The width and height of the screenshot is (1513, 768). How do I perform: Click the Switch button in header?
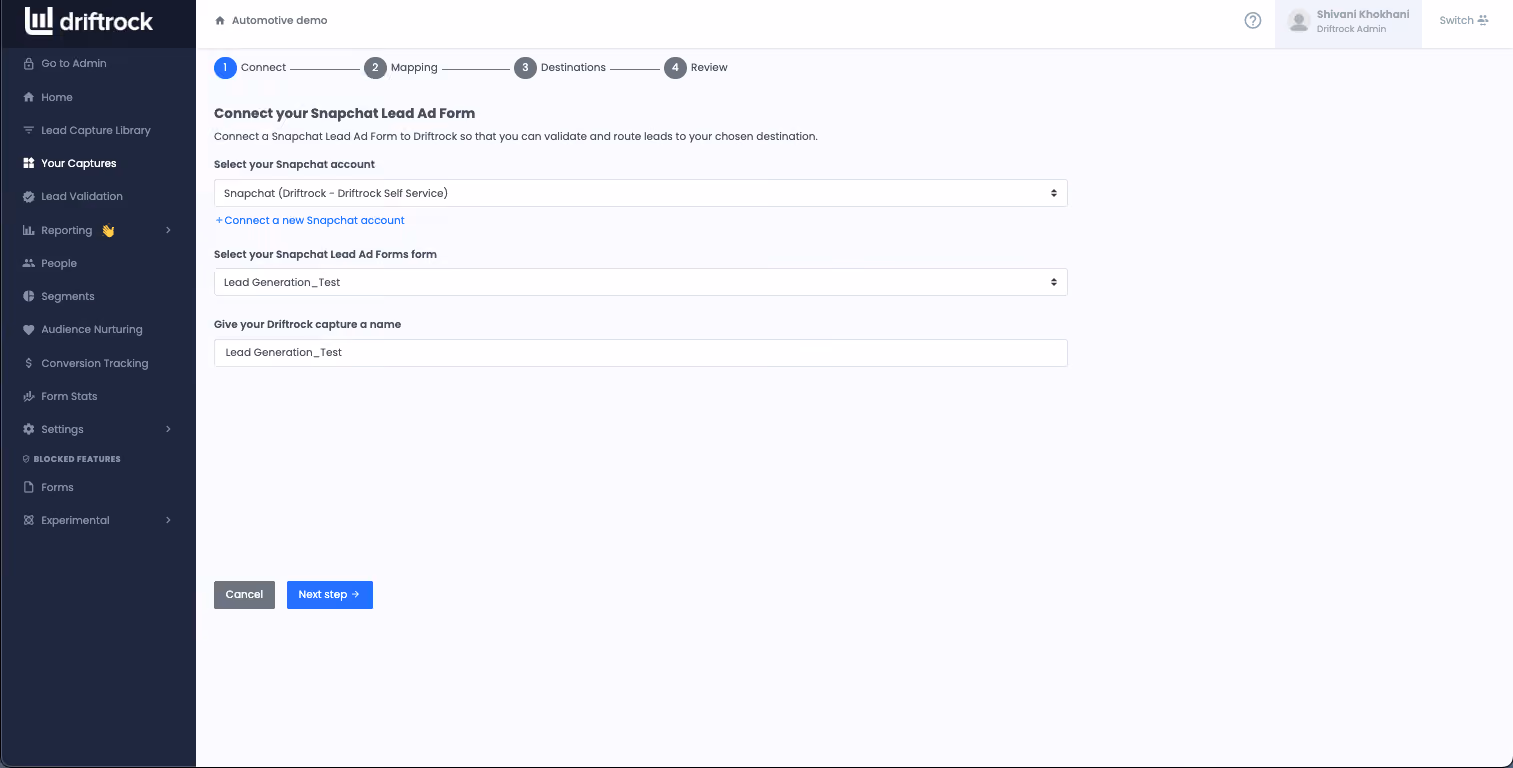1464,20
